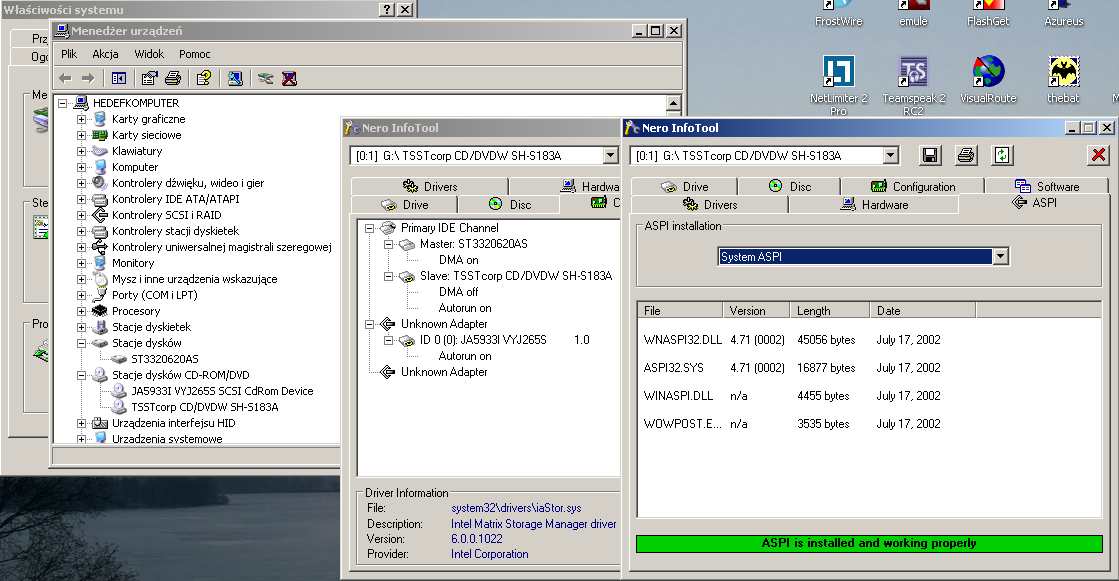Select the FrostWire desktop shortcut

coord(839,14)
